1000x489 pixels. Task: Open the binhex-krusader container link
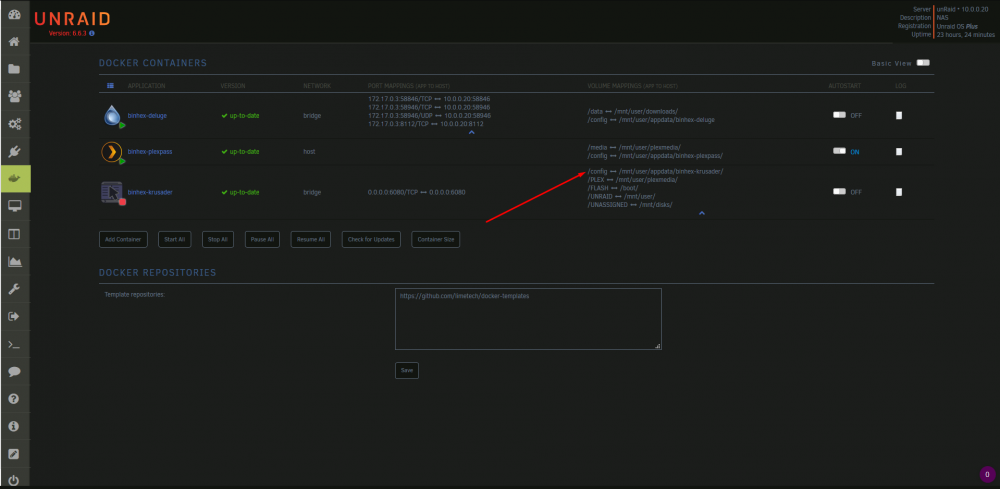[150, 192]
